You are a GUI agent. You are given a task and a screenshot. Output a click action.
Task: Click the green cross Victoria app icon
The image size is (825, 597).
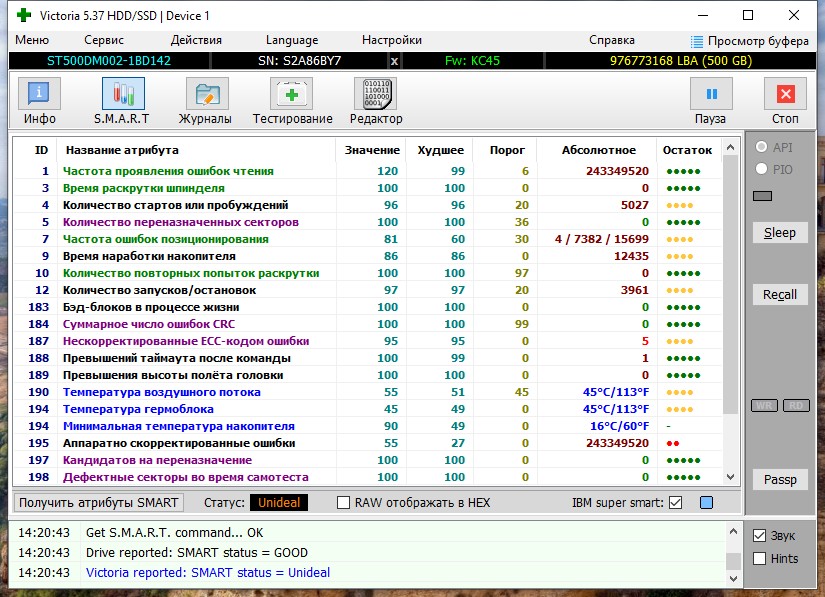(24, 15)
